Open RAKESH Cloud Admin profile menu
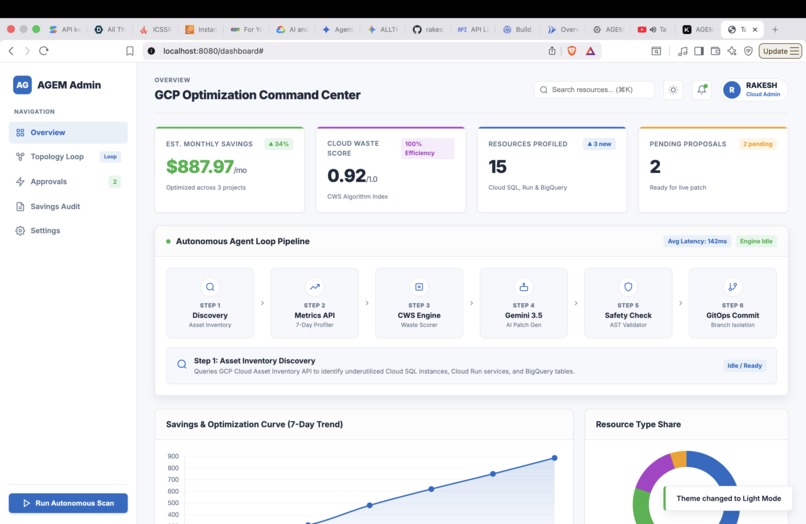Screen dimensions: 806x524 point(754,89)
